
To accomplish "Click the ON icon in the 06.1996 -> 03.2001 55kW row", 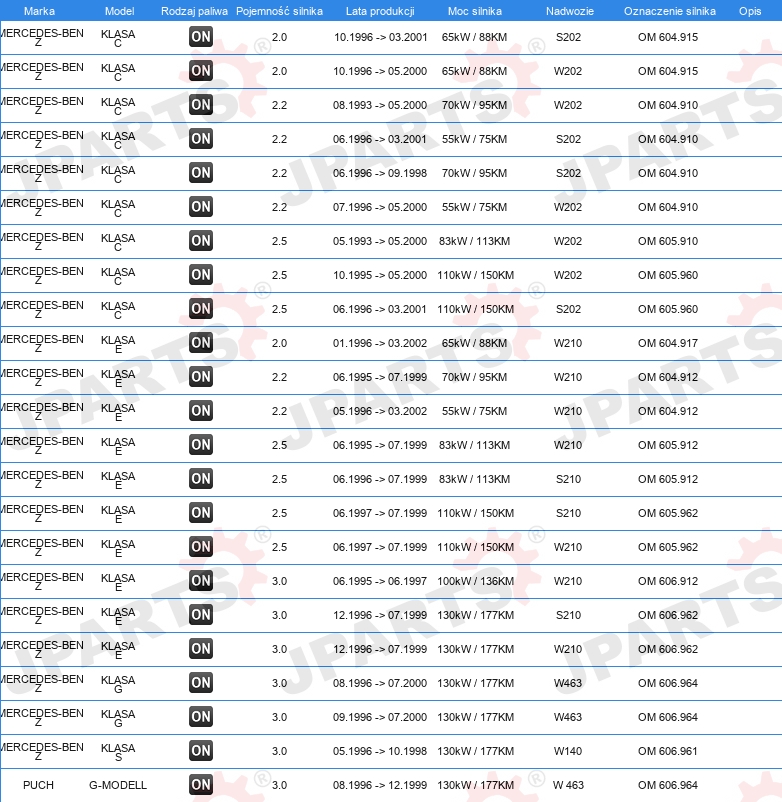I will click(x=200, y=139).
